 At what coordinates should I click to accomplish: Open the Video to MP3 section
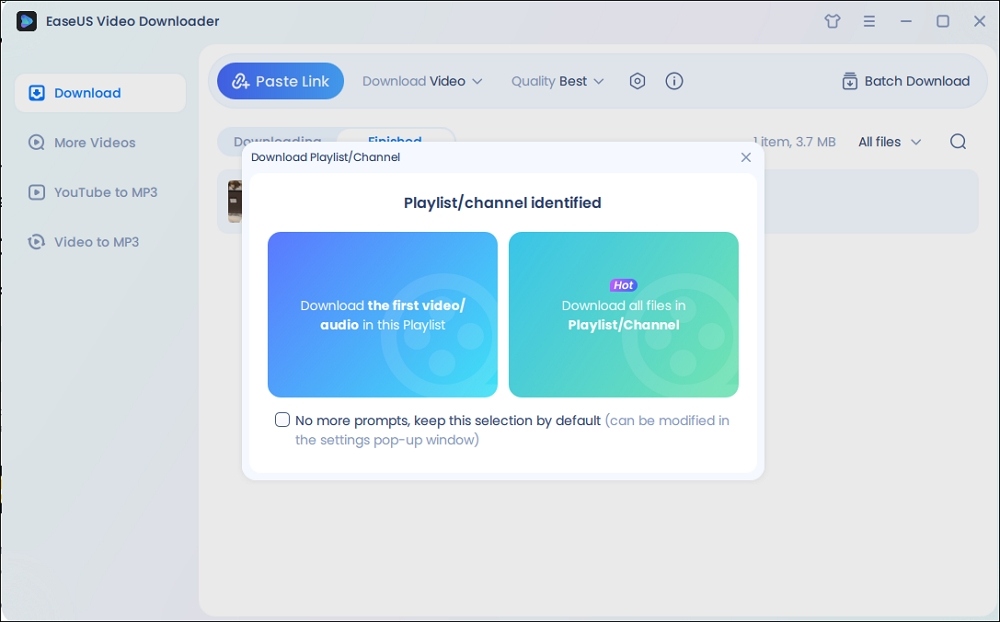point(84,242)
